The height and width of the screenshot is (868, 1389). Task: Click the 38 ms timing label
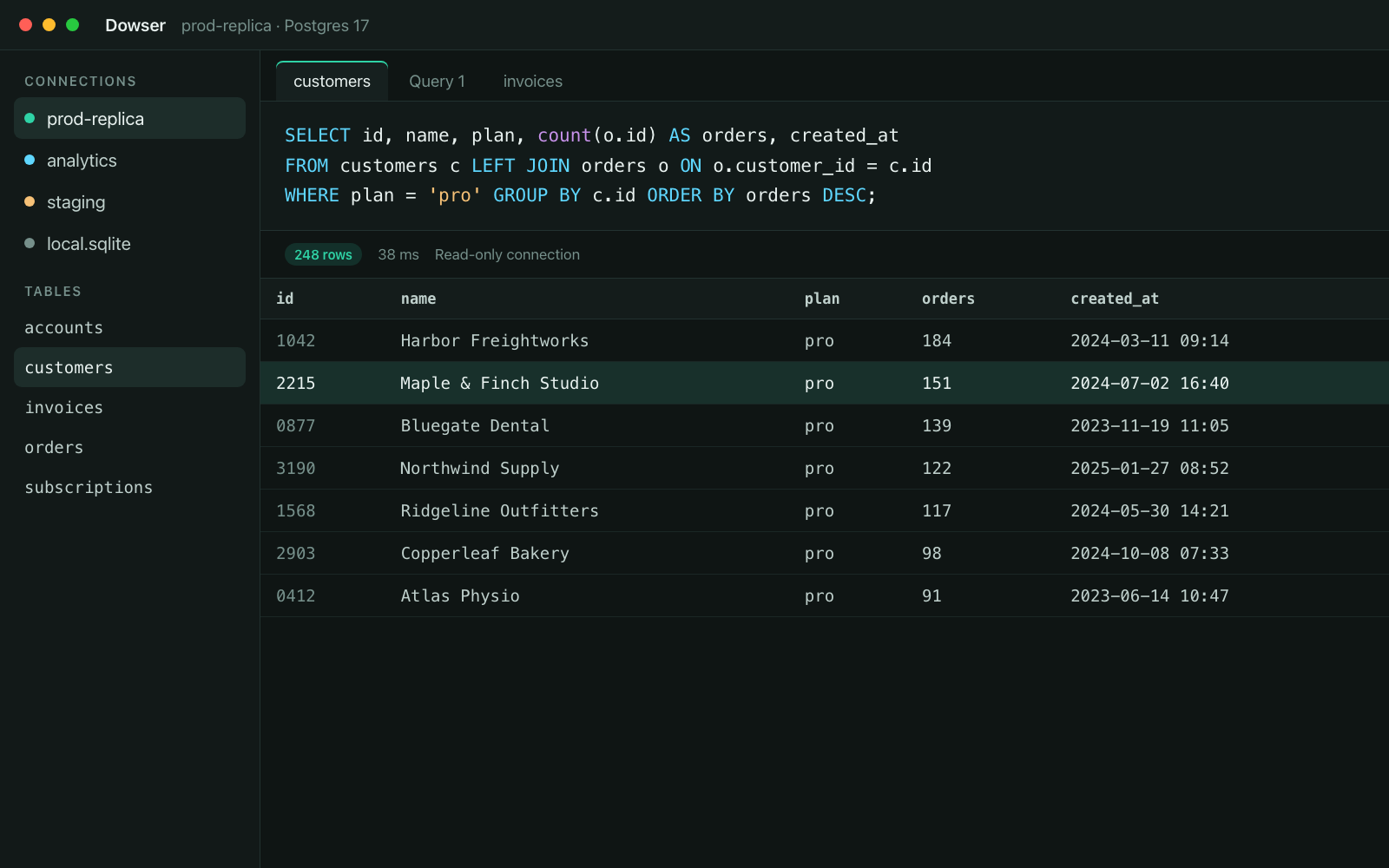pos(398,254)
